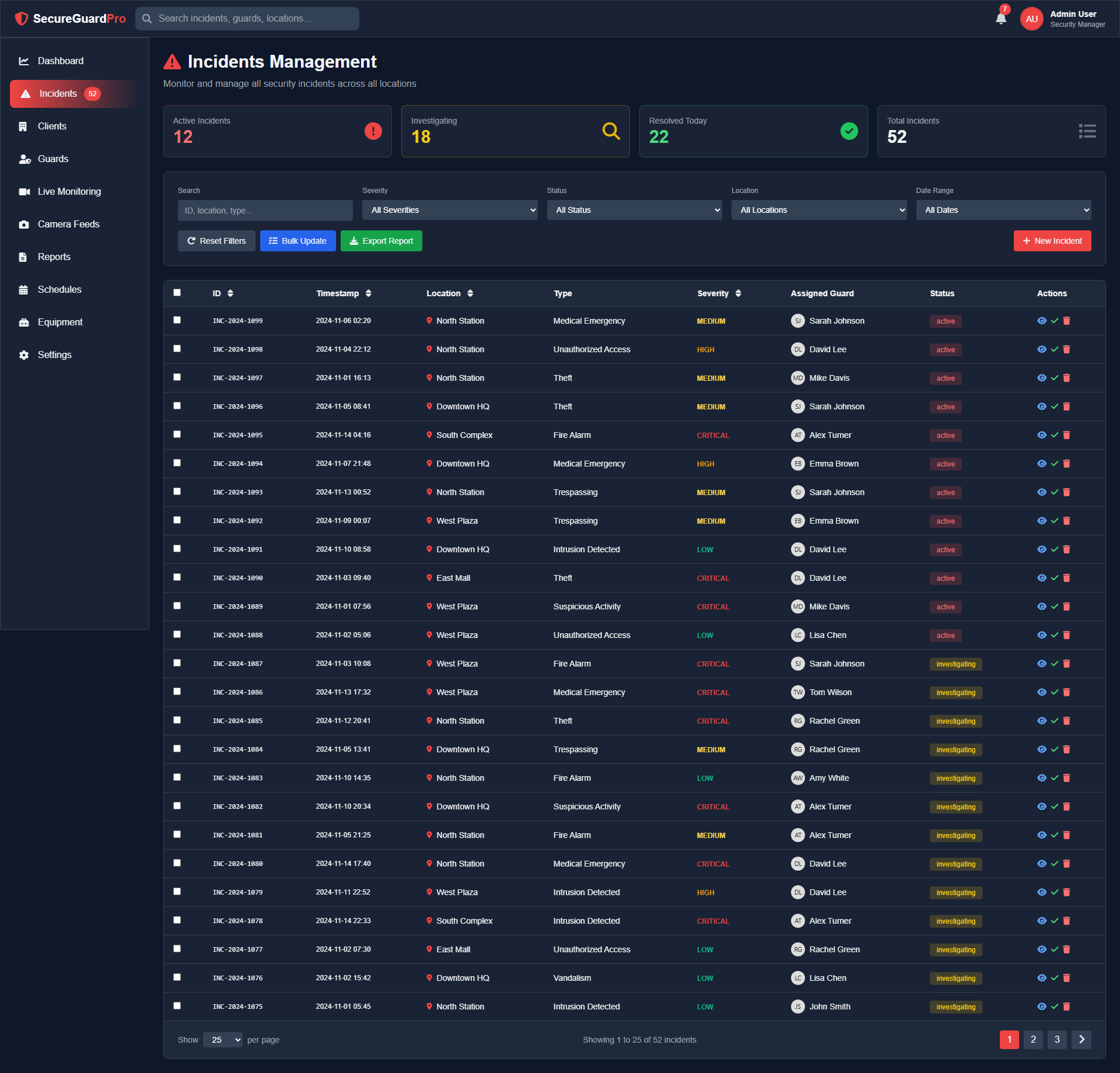Mark incident INC-2024-1098 resolved with checkmark icon
The height and width of the screenshot is (1073, 1120).
(1055, 349)
